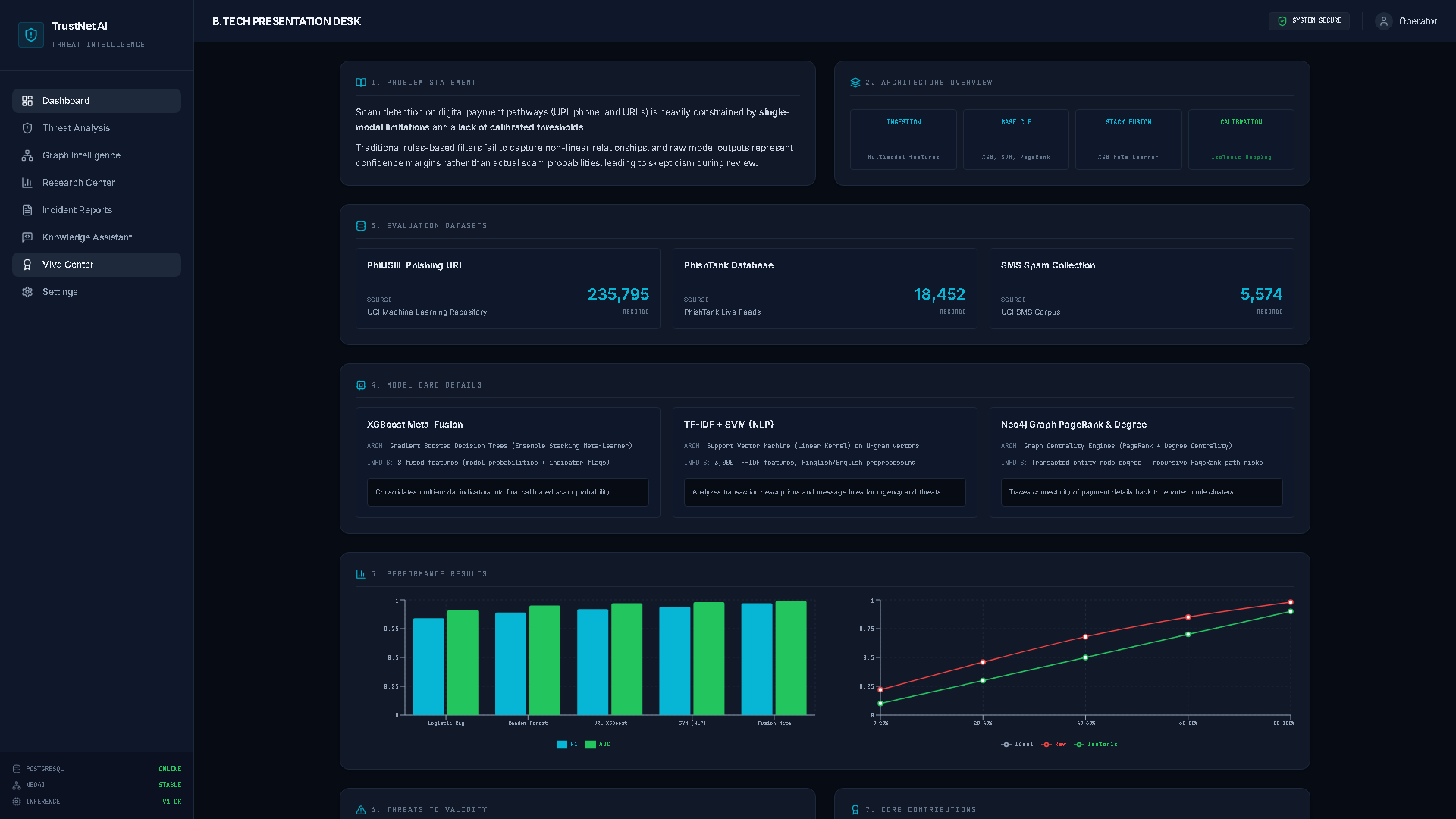Viewport: 1456px width, 819px height.
Task: Click the Viva Center award icon
Action: [x=27, y=265]
